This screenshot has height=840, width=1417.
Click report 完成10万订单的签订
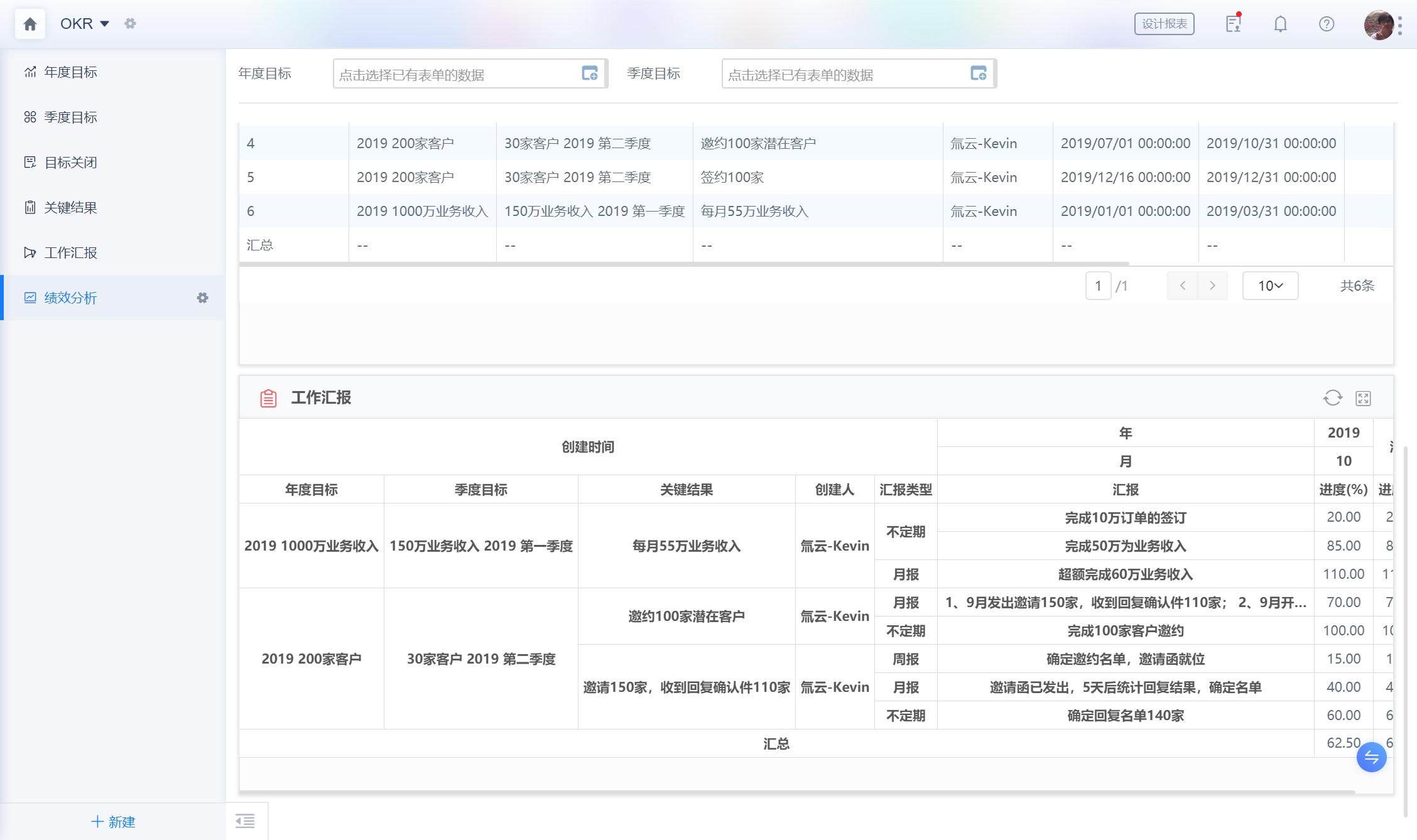[1126, 518]
